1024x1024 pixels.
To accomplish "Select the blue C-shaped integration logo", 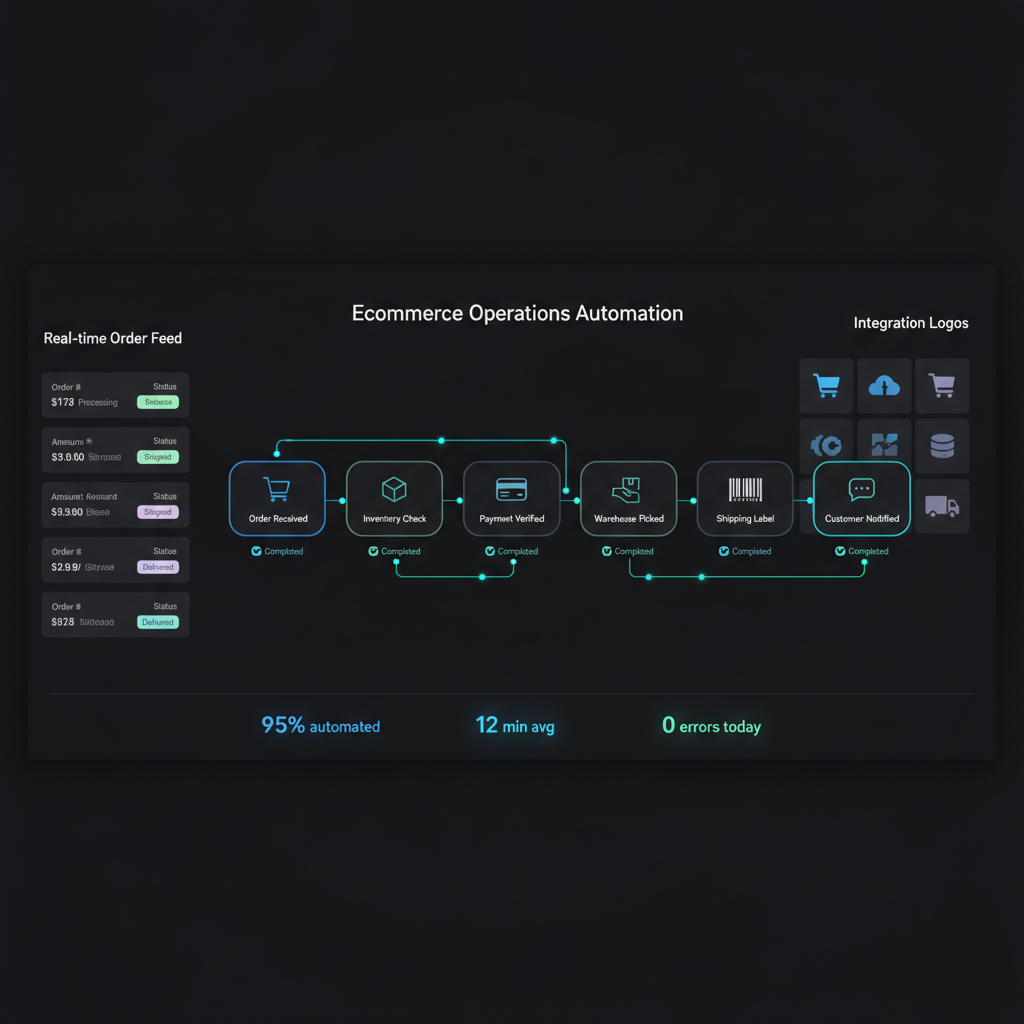I will pyautogui.click(x=825, y=445).
